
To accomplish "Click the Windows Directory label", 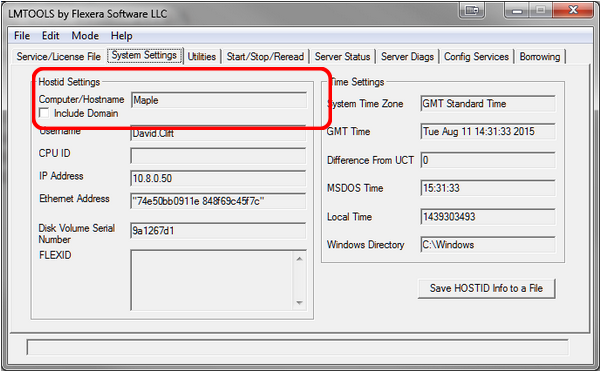I will [x=366, y=245].
